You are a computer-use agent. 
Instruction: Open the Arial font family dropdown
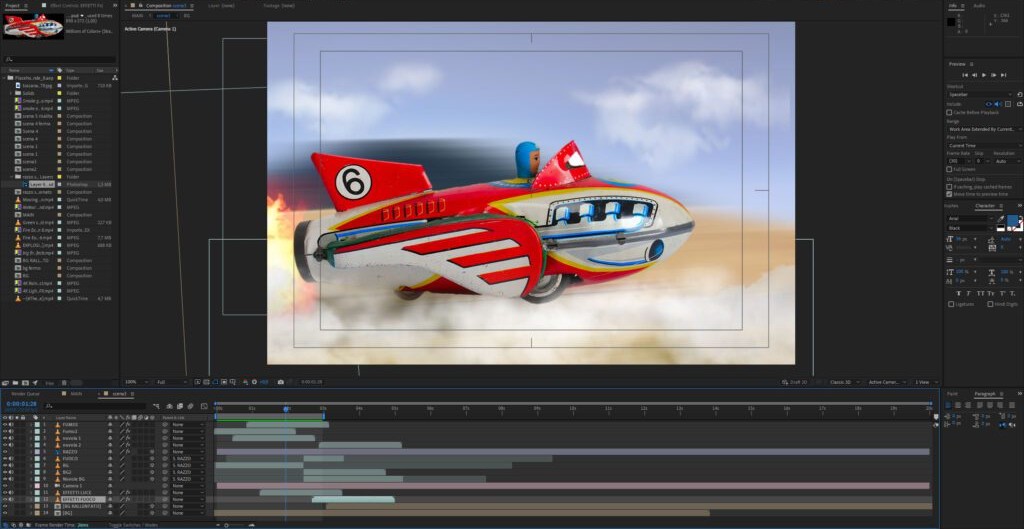pyautogui.click(x=971, y=218)
